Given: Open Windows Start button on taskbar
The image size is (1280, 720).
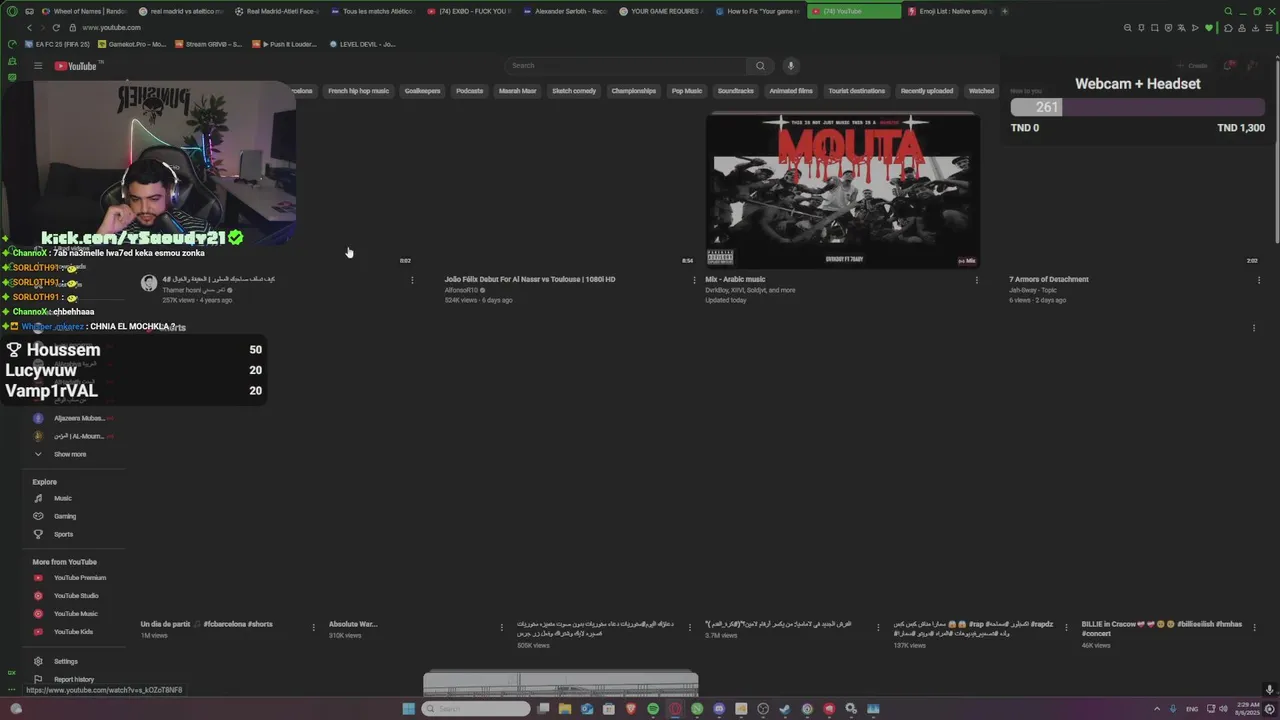Looking at the screenshot, I should 408,709.
